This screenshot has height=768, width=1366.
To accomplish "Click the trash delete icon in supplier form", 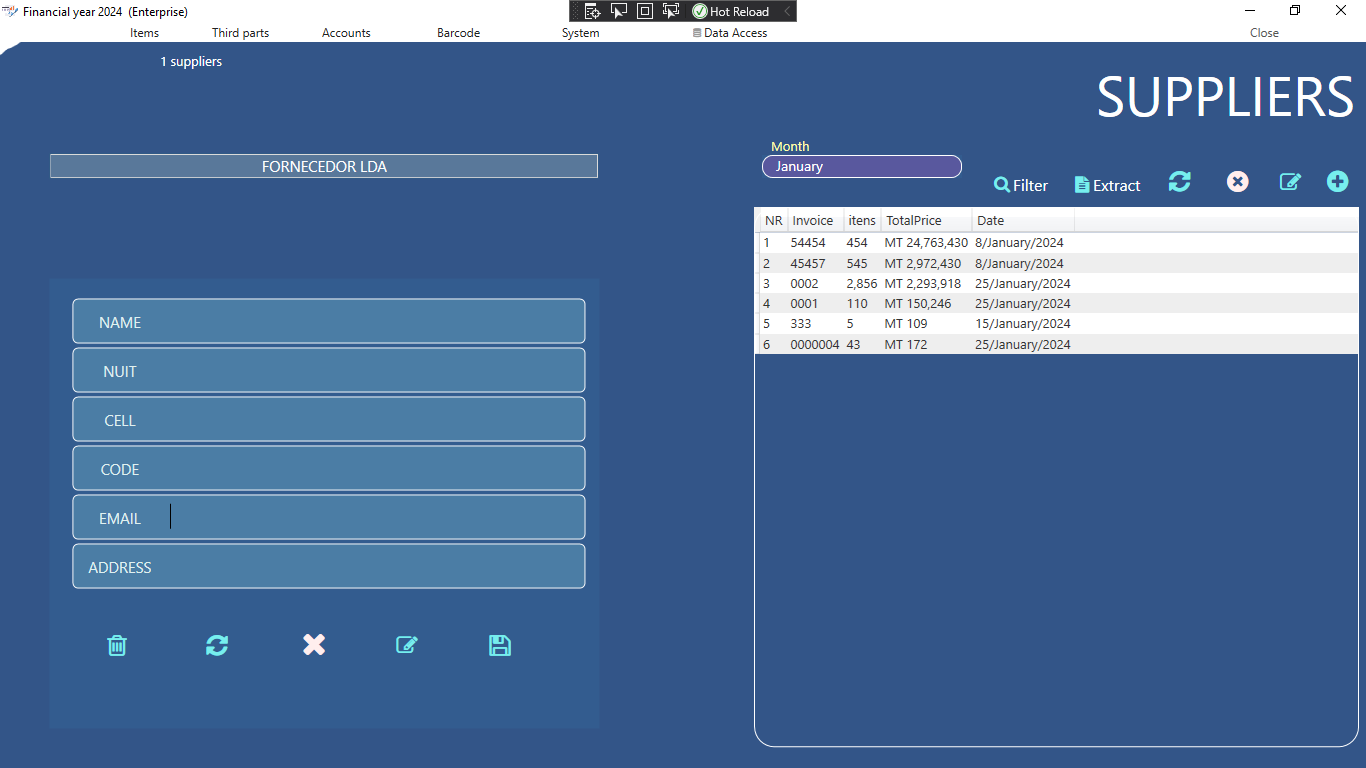I will [117, 645].
